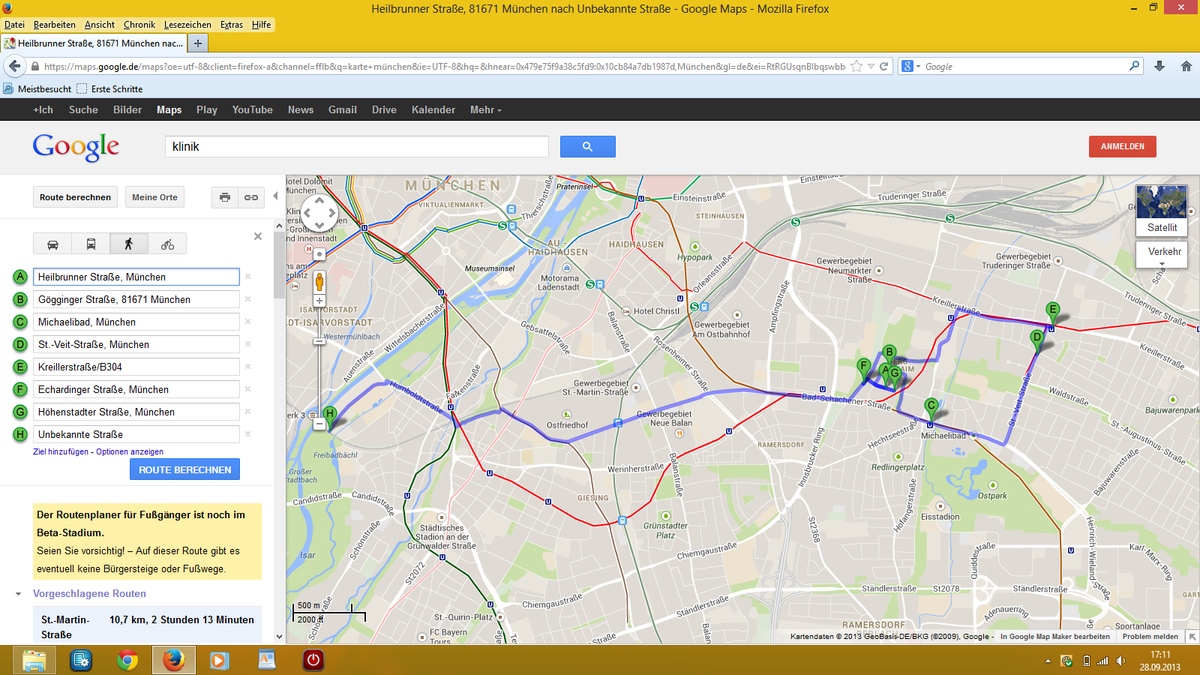Open the Chronik menu

(139, 24)
